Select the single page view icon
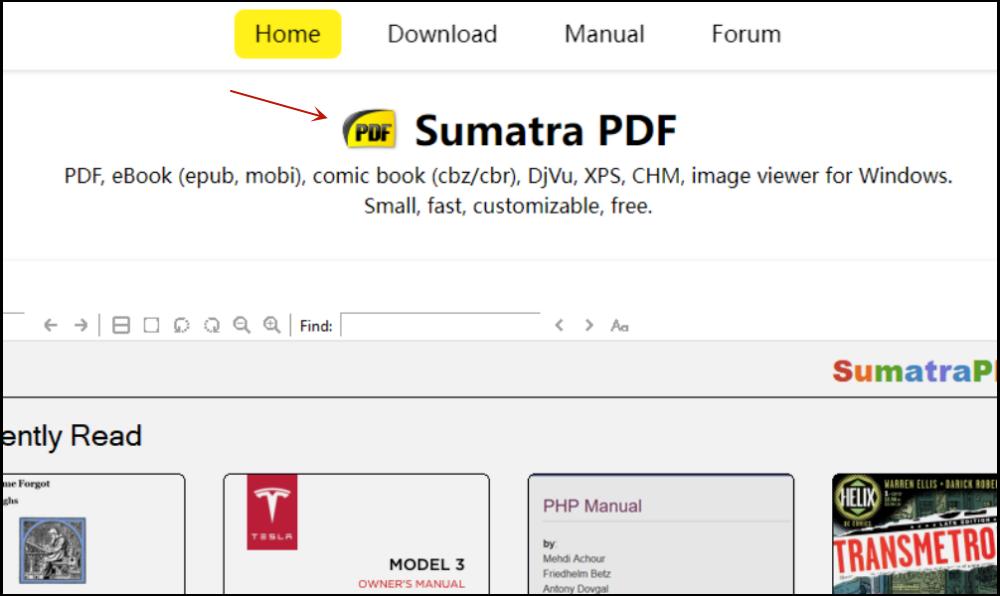The image size is (1000, 596). [151, 325]
